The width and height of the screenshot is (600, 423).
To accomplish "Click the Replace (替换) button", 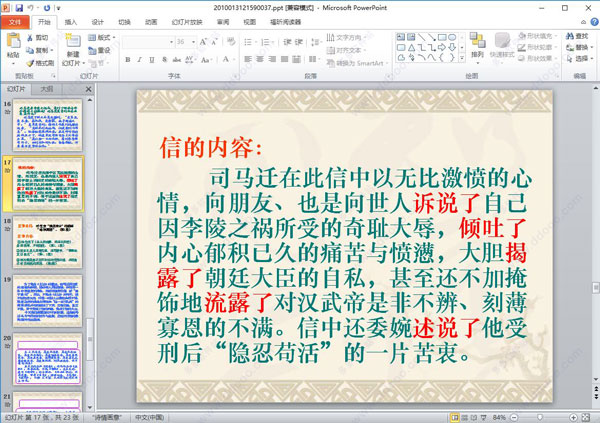I will (x=579, y=47).
